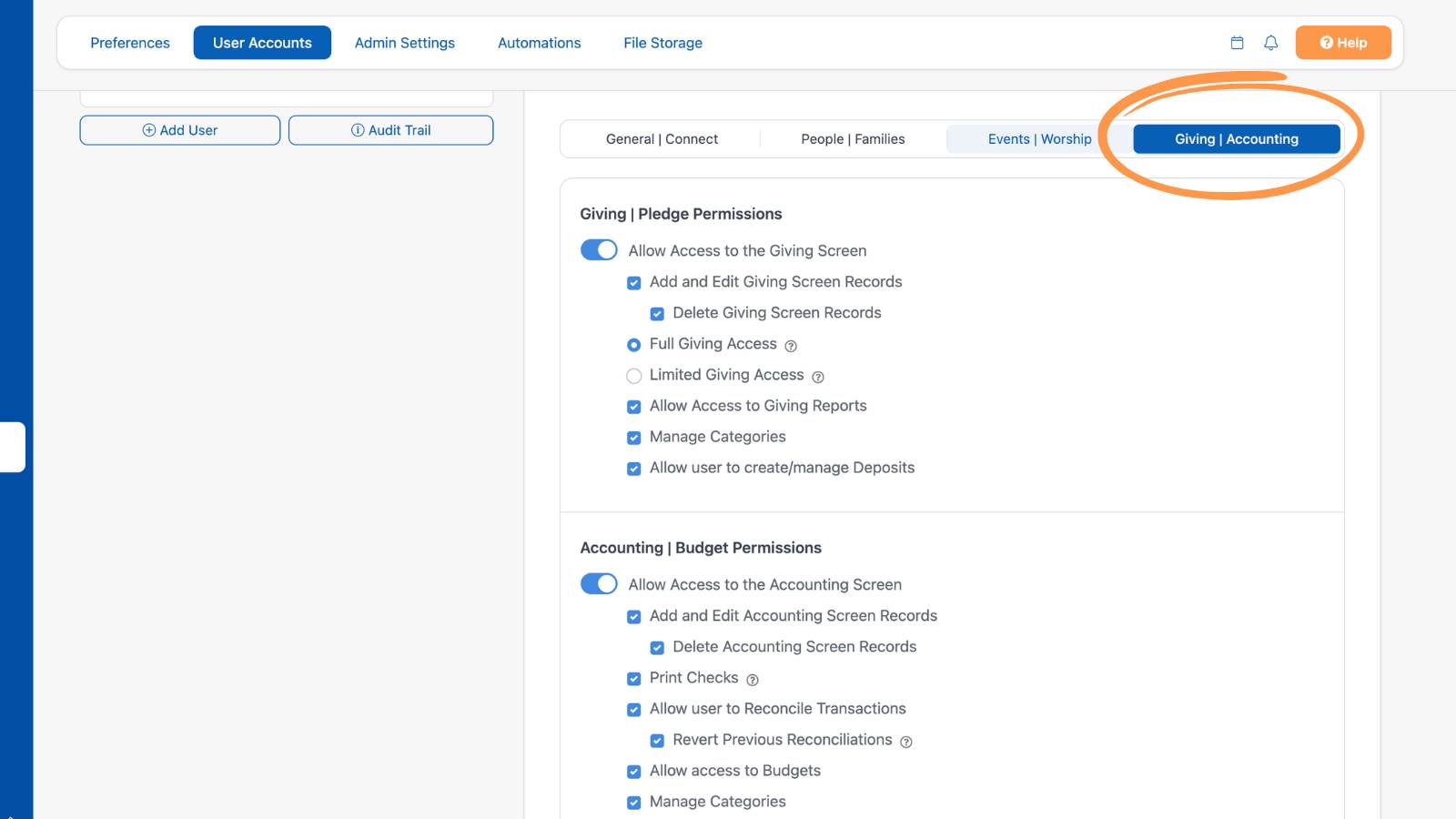Toggle Allow Access to the Giving Screen

point(599,250)
